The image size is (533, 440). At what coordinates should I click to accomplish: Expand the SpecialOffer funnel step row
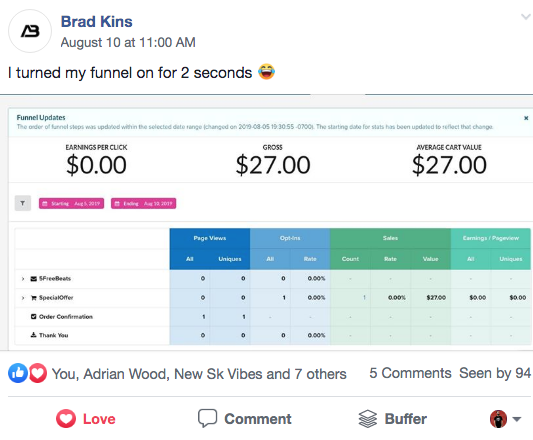coord(23,298)
